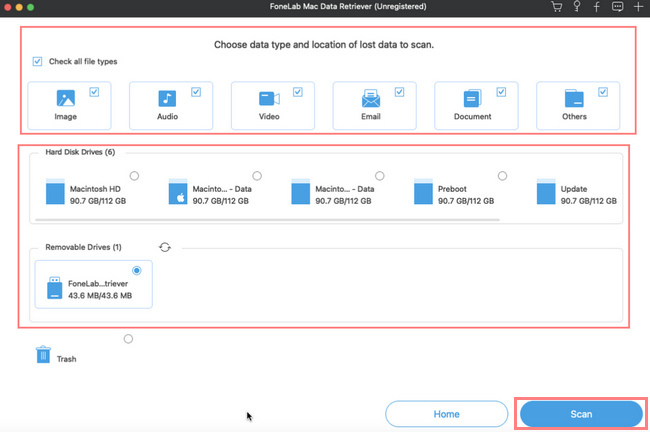Click the Update drive icon
Viewport: 650px width, 432px height.
click(x=546, y=192)
